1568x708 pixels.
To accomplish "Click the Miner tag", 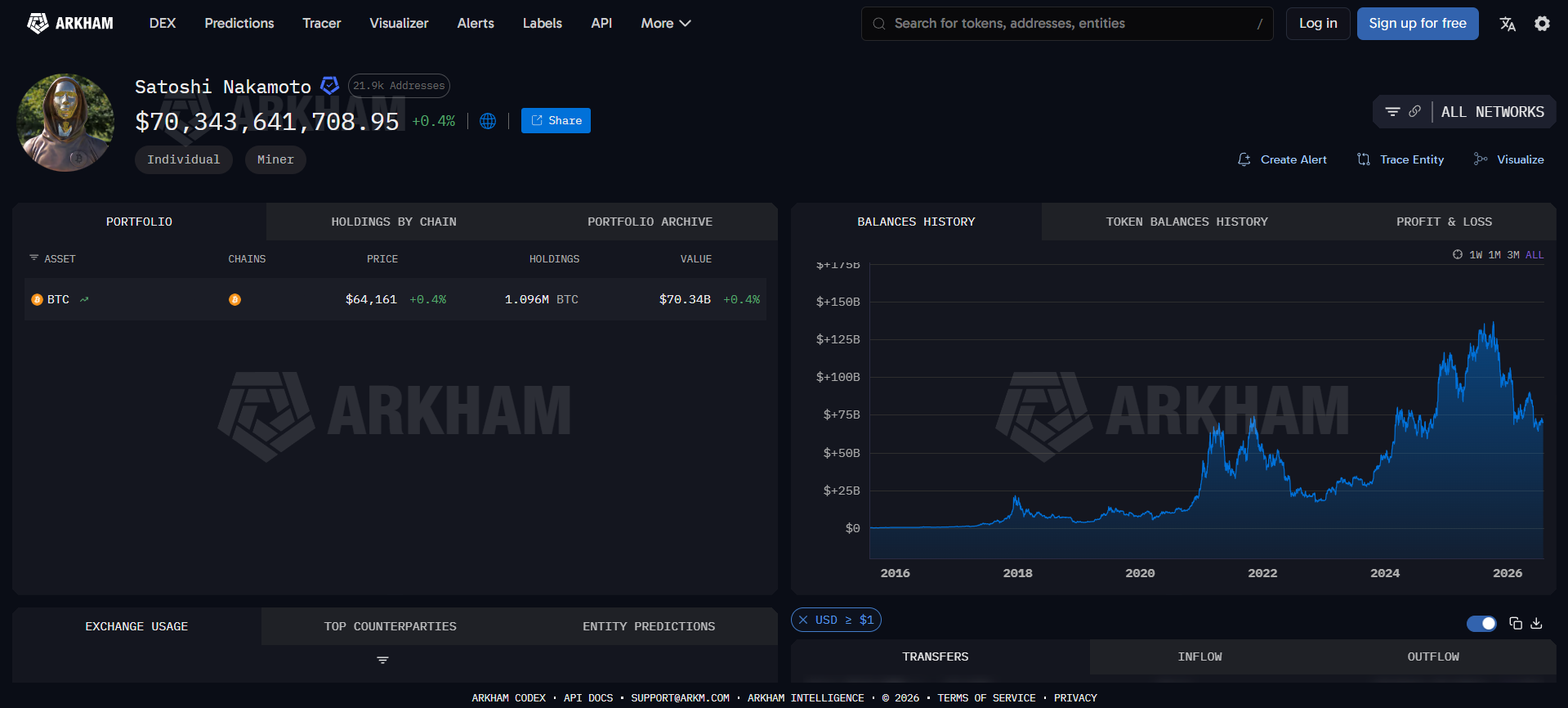I will [275, 159].
